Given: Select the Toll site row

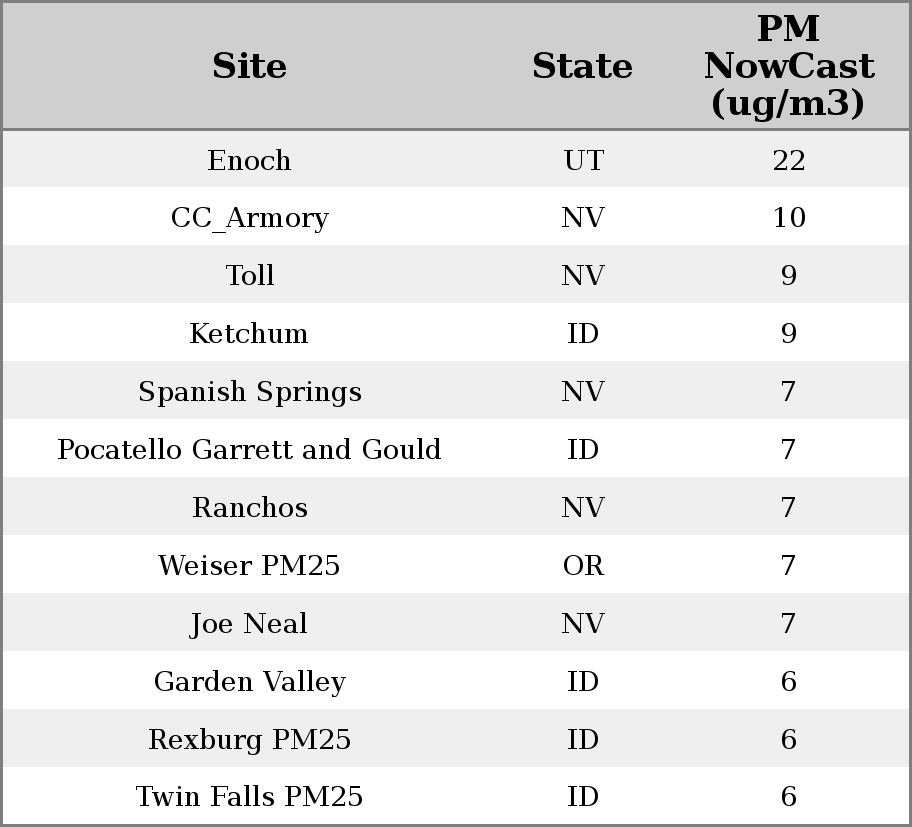Looking at the screenshot, I should (249, 276).
